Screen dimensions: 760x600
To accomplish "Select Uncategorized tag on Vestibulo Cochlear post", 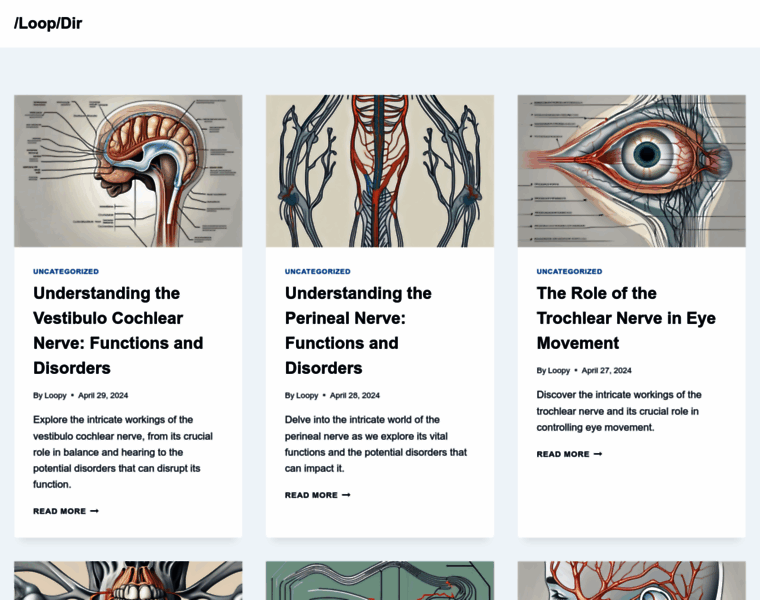I will point(66,271).
